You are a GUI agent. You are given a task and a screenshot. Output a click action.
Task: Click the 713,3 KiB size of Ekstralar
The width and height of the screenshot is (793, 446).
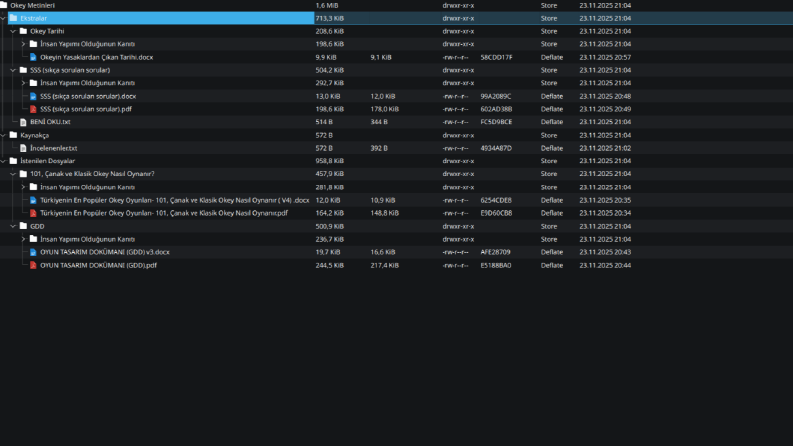click(x=330, y=18)
